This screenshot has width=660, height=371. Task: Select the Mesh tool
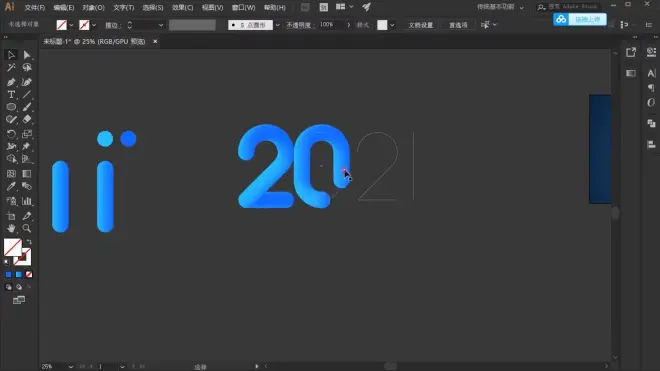[x=11, y=174]
